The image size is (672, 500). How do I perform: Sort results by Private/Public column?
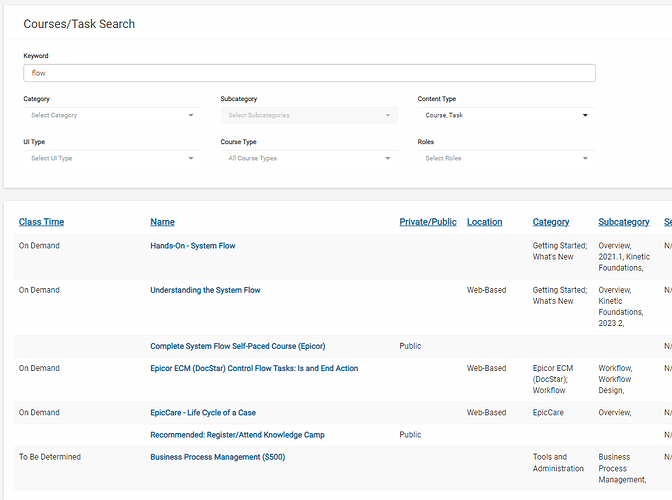[428, 222]
